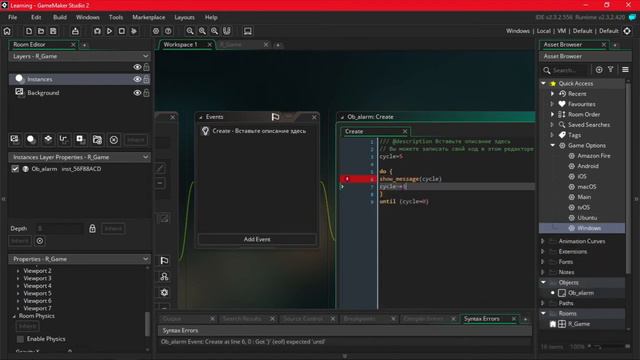
Task: Delete the selected layer with the circle X icon
Action: pyautogui.click(x=114, y=140)
